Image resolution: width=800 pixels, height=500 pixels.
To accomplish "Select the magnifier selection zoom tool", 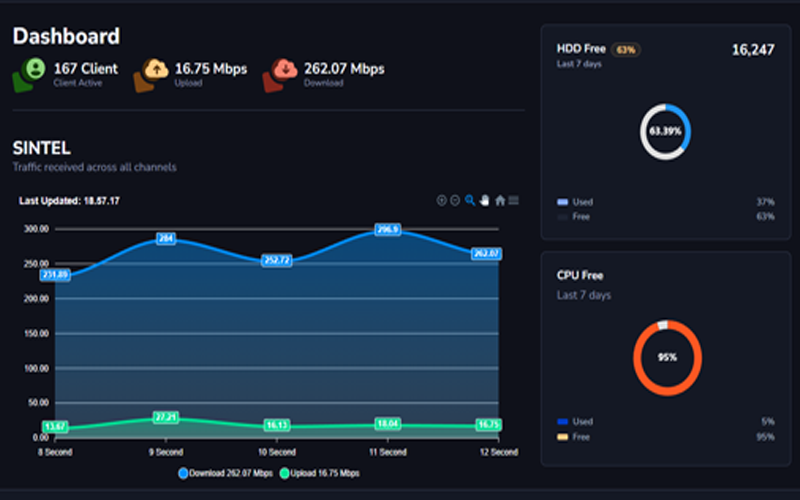I will coord(470,201).
